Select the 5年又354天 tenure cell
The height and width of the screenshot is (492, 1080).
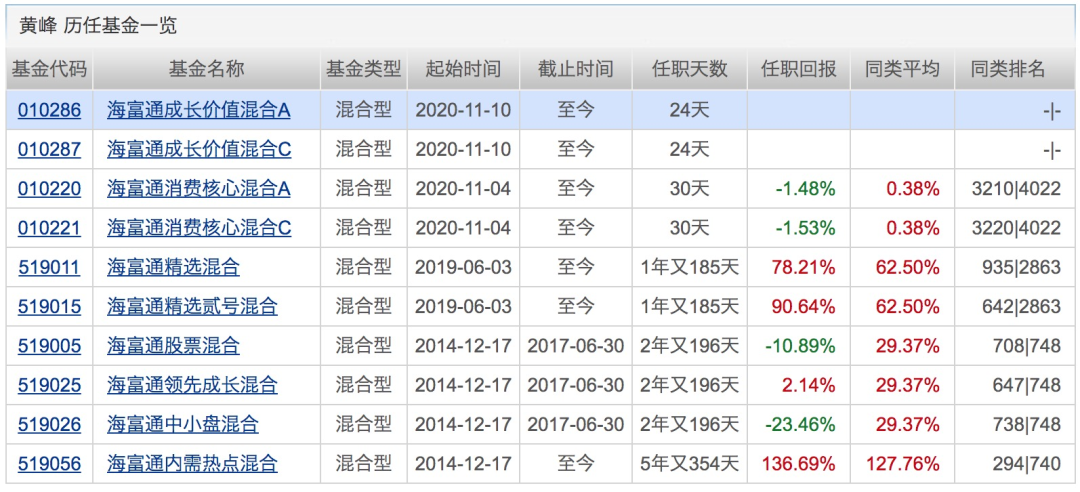[689, 464]
